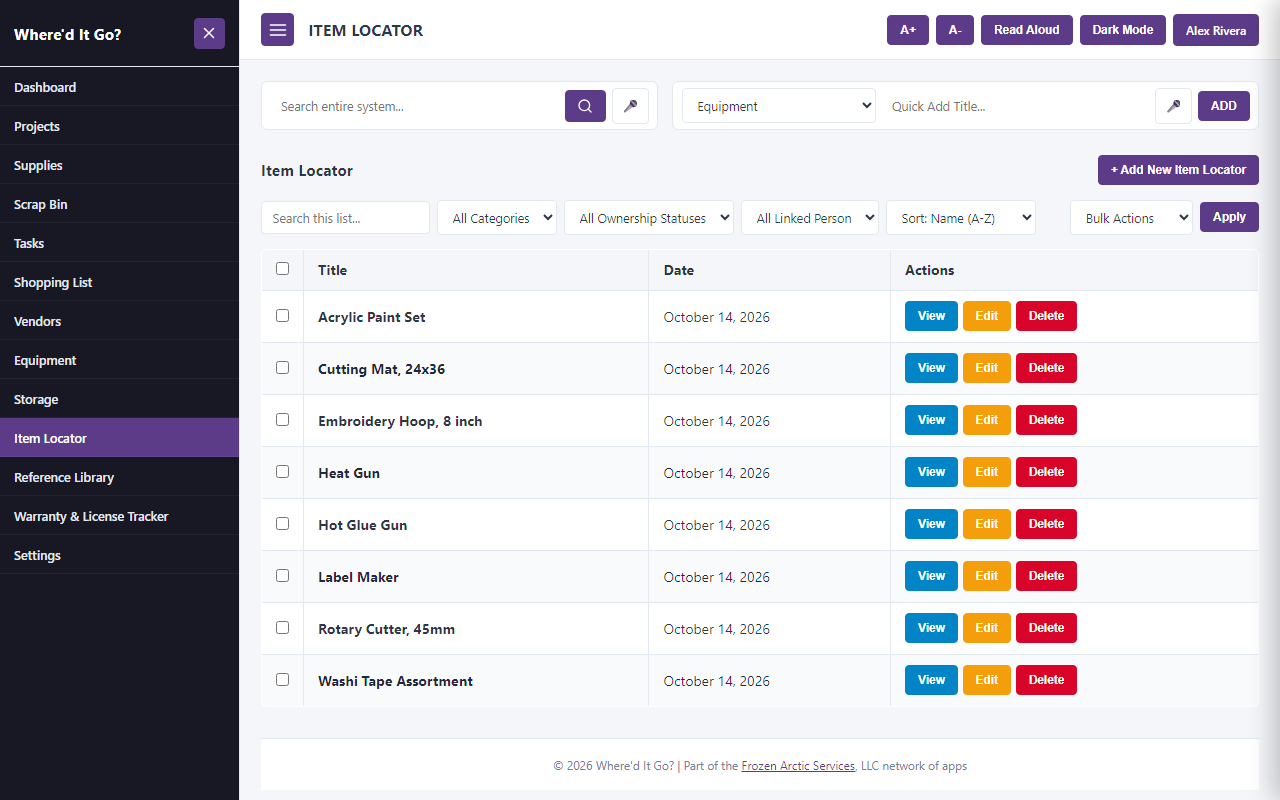Check the Heat Gun row checkbox
The height and width of the screenshot is (800, 1280).
(x=282, y=472)
